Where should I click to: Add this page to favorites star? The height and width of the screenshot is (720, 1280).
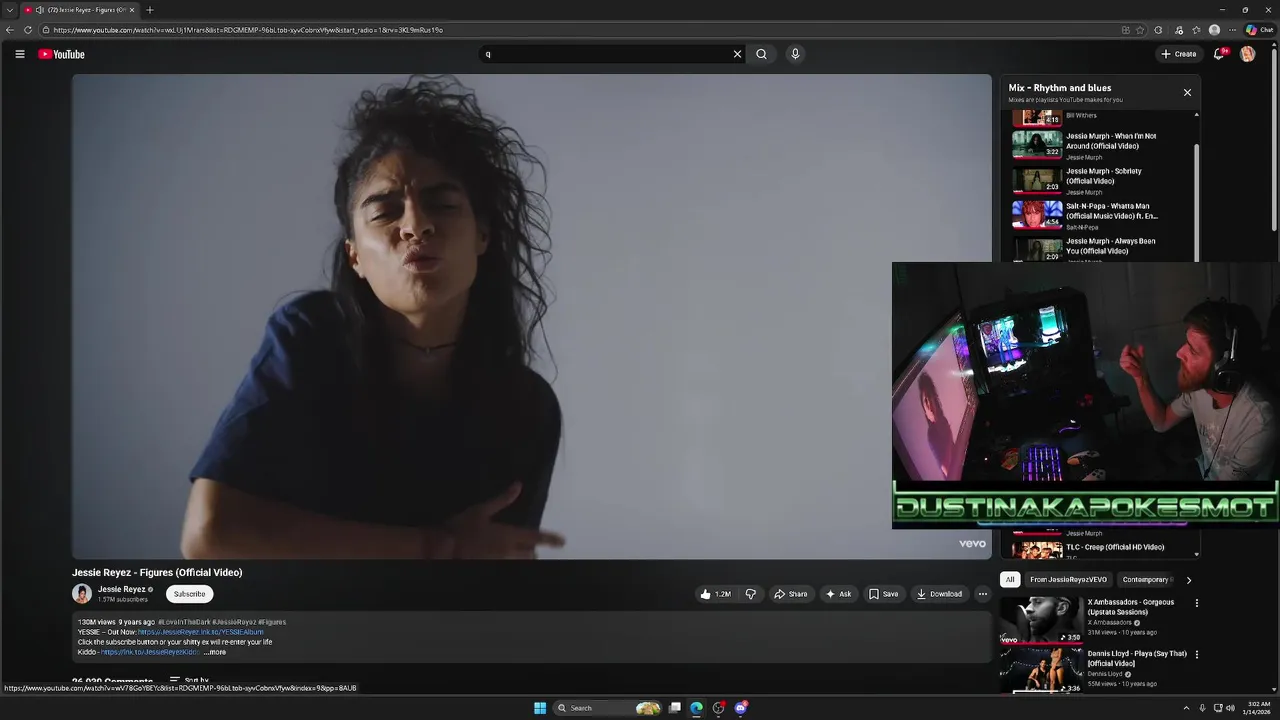1140,30
